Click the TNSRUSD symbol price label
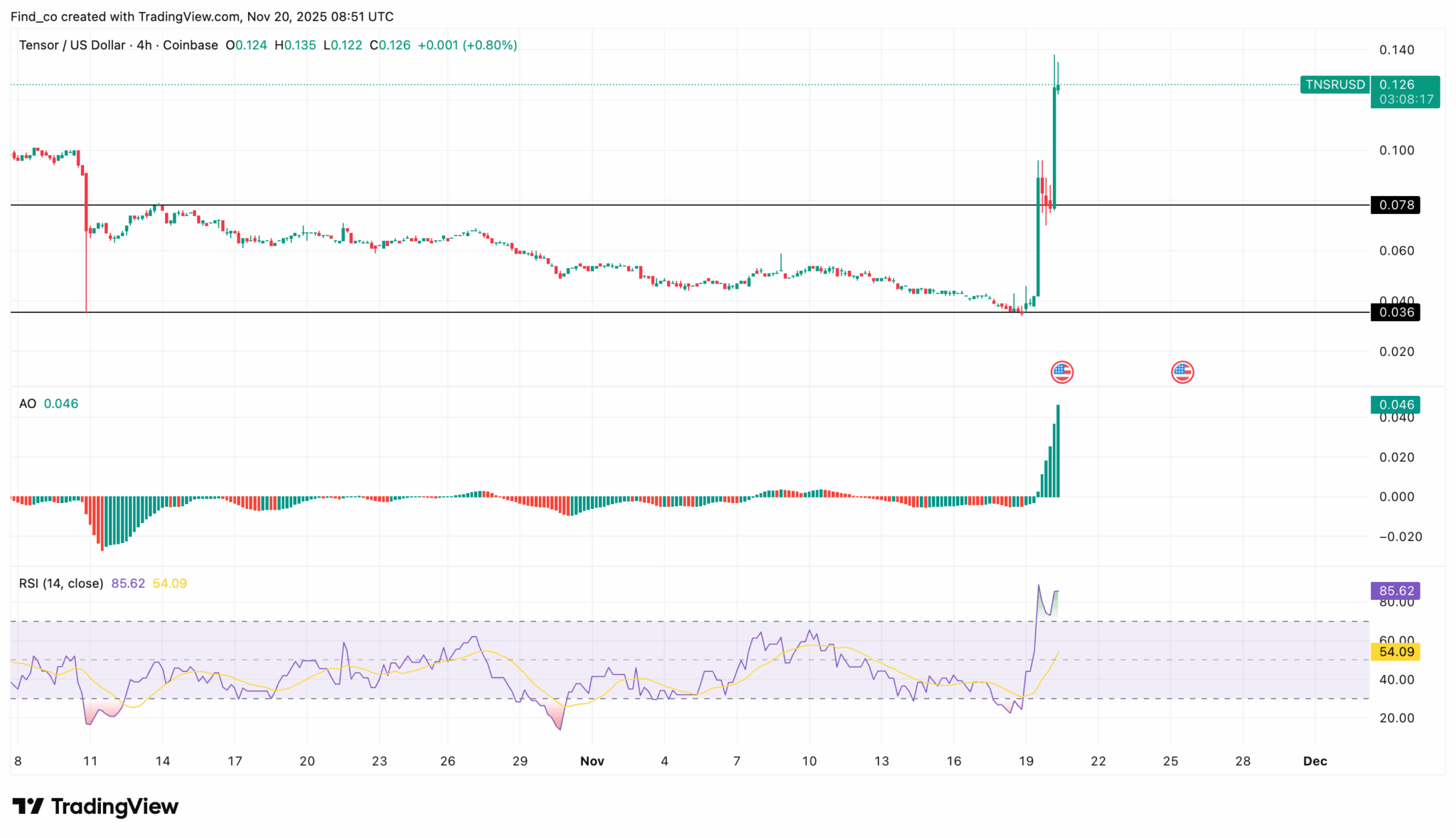This screenshot has width=1456, height=838. pyautogui.click(x=1334, y=85)
